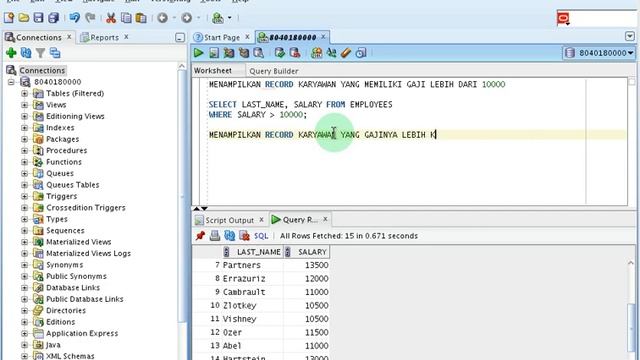Open dropdown arrow next to Forward navigation button

(198, 18)
